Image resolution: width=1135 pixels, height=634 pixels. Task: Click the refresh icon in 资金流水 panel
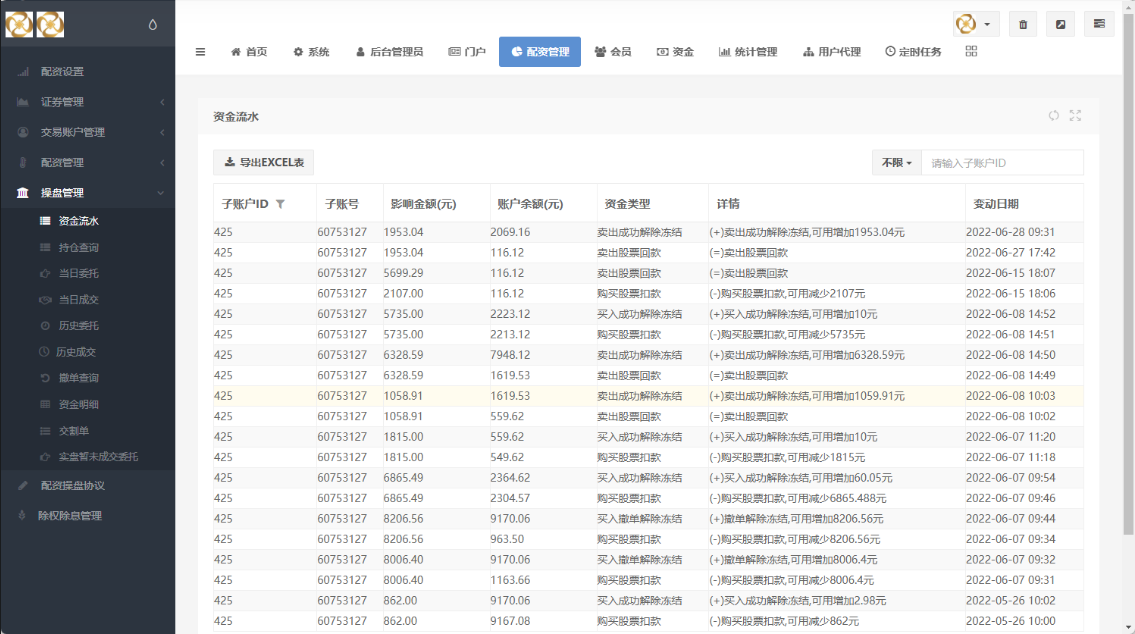coord(1053,116)
